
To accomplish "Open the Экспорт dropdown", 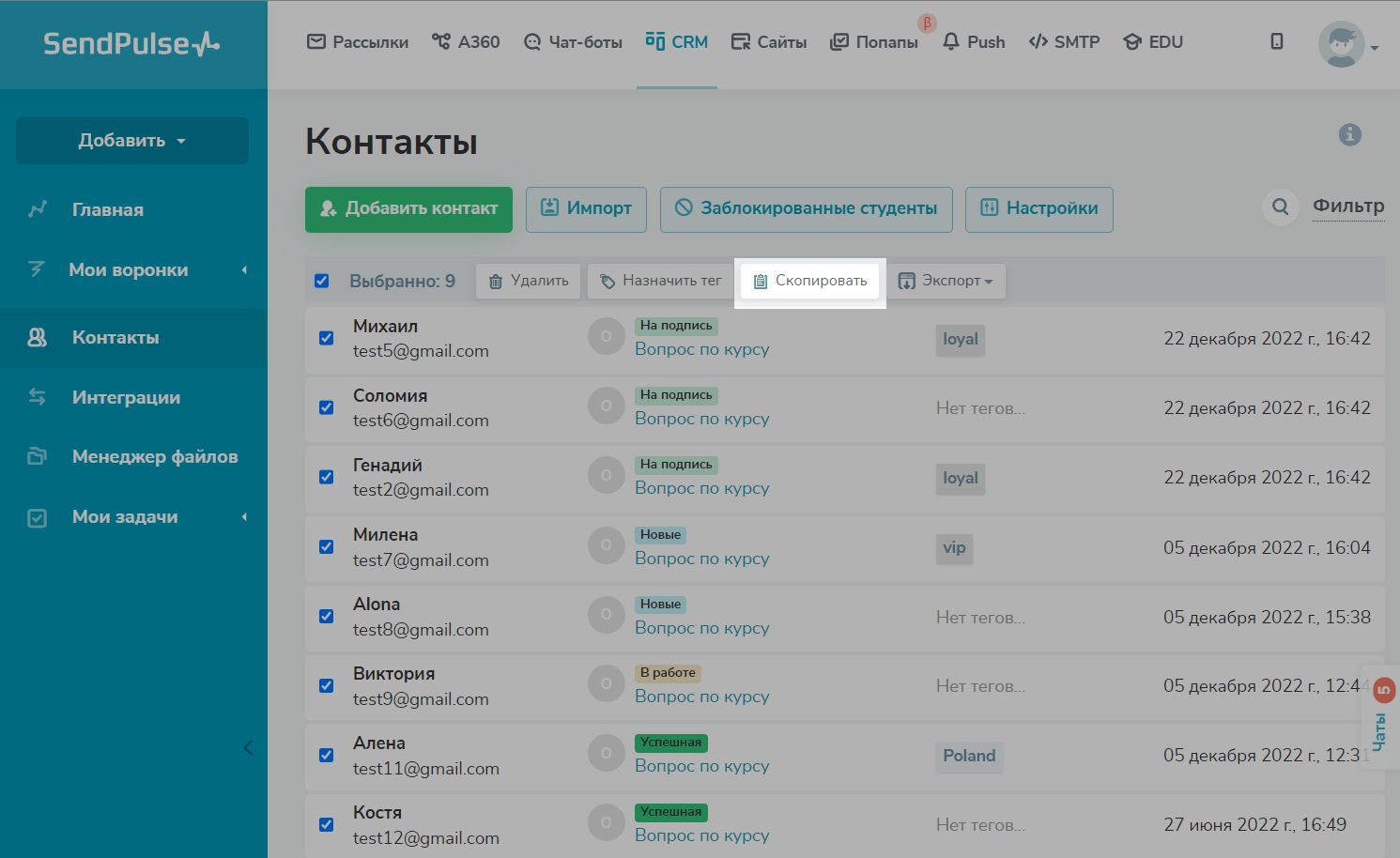I will (946, 281).
